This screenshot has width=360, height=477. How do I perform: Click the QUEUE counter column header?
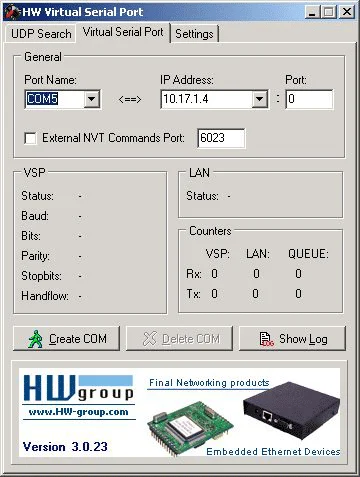tap(308, 254)
